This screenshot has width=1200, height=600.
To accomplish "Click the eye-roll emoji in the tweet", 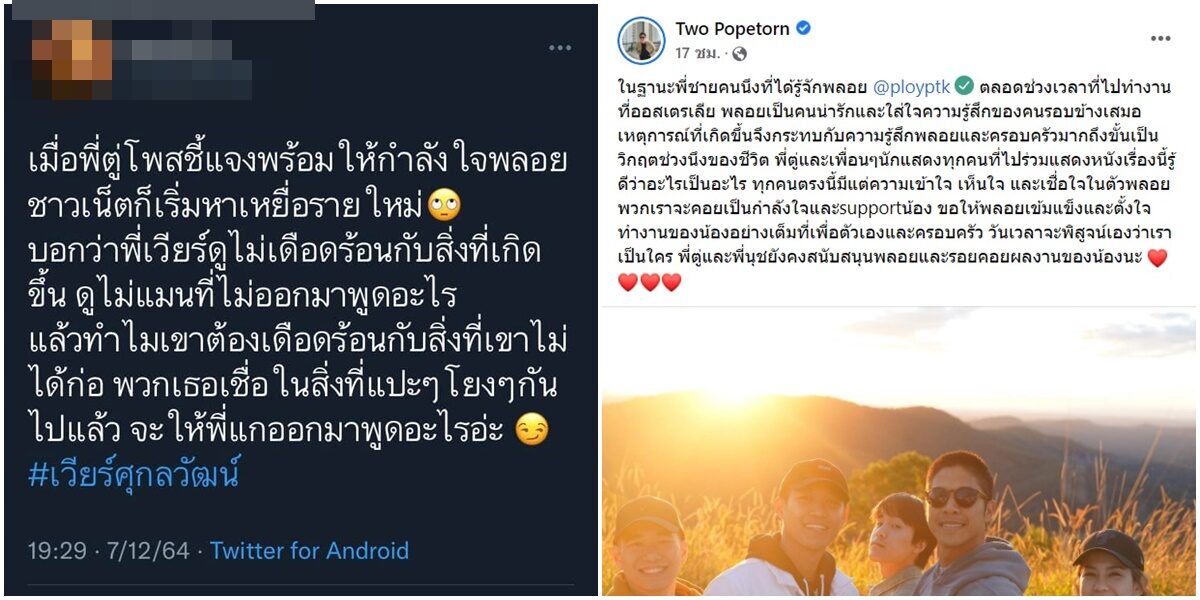I will point(443,206).
